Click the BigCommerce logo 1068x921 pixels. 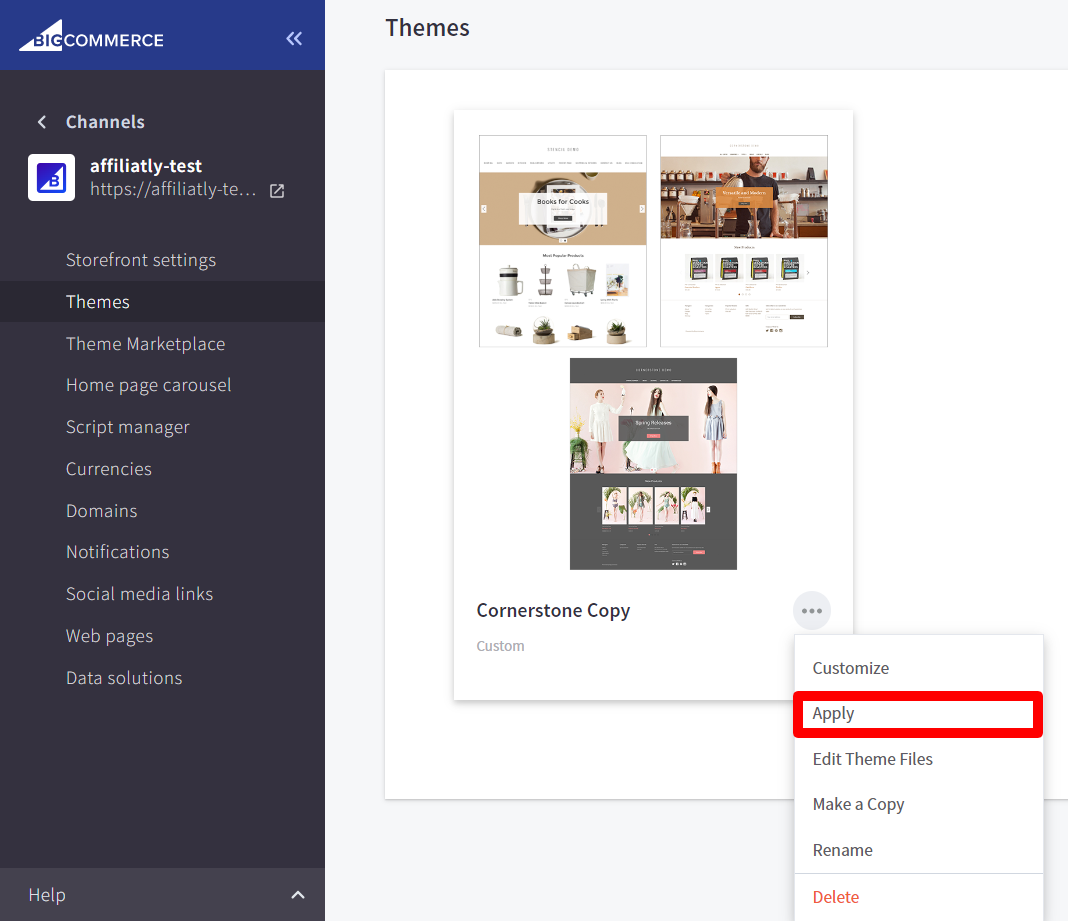(91, 36)
